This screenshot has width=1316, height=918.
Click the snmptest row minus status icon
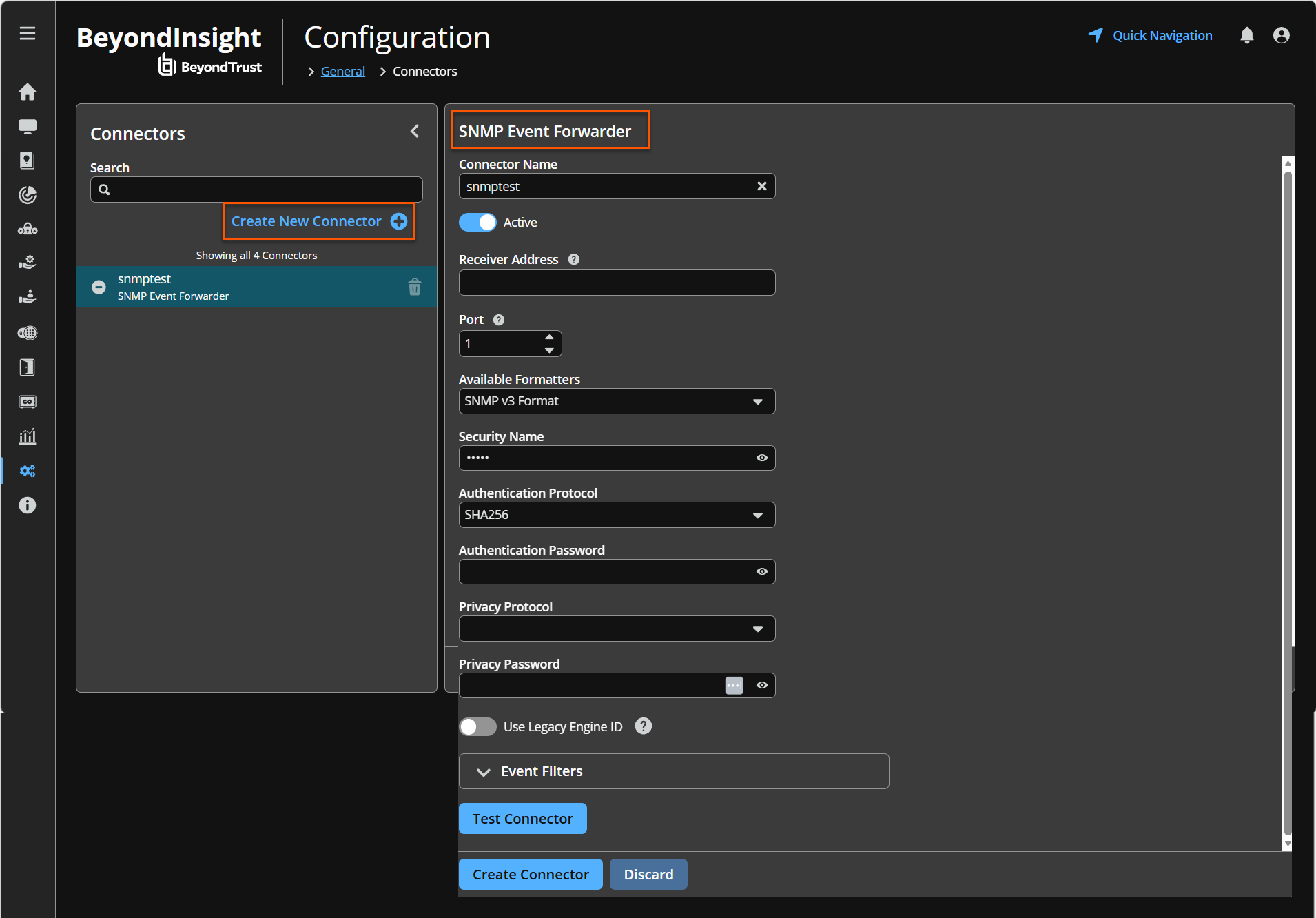[99, 287]
